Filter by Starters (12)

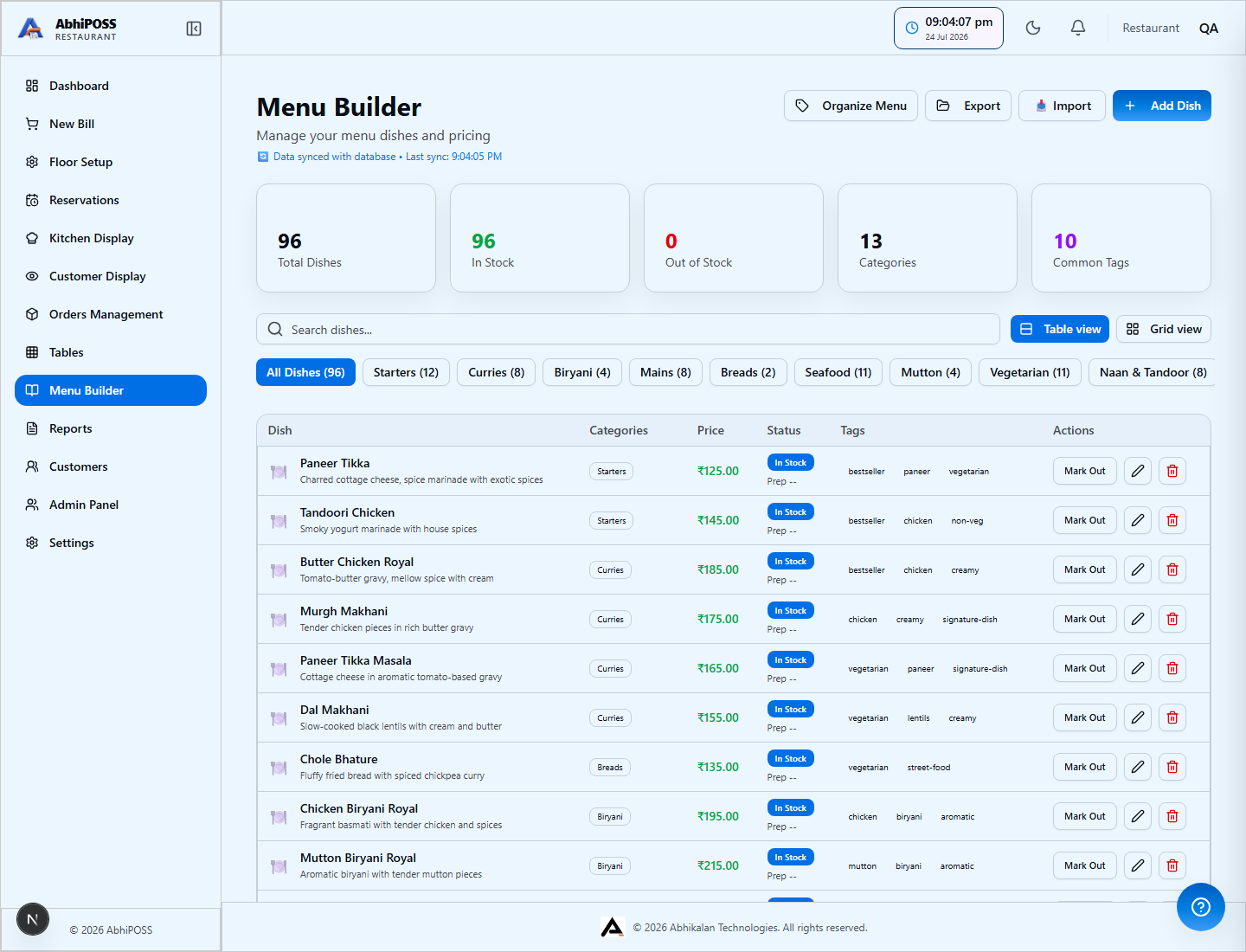[406, 372]
